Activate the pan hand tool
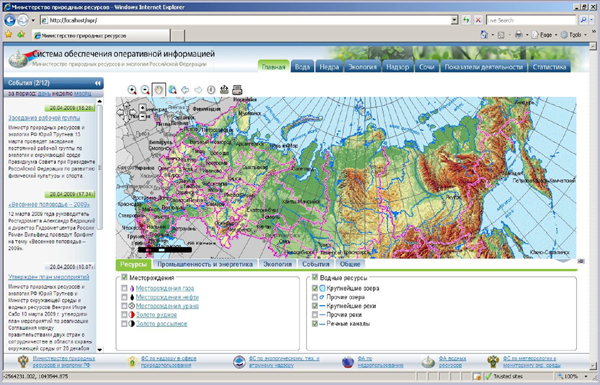 (x=159, y=90)
